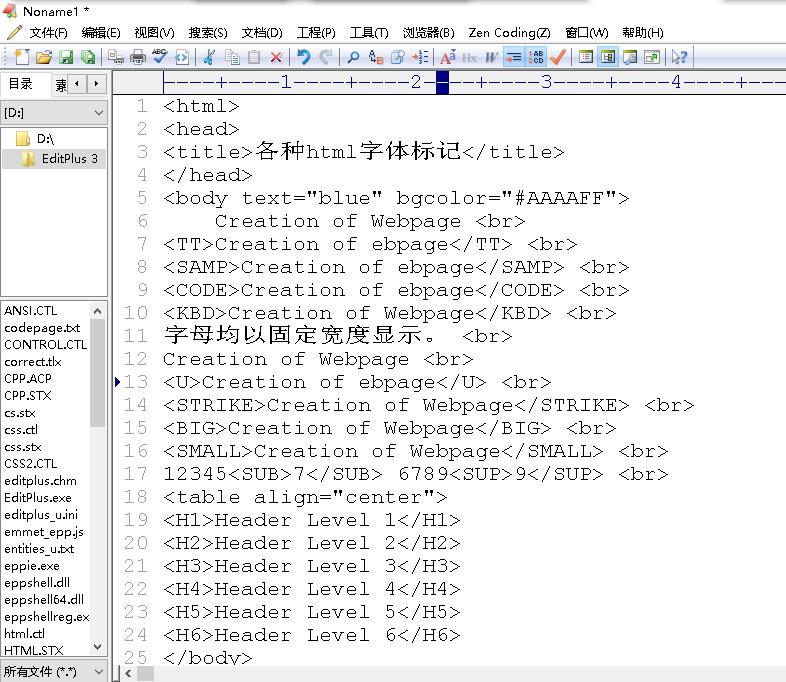Image resolution: width=786 pixels, height=682 pixels.
Task: Click the Cut scissors icon
Action: click(x=210, y=57)
